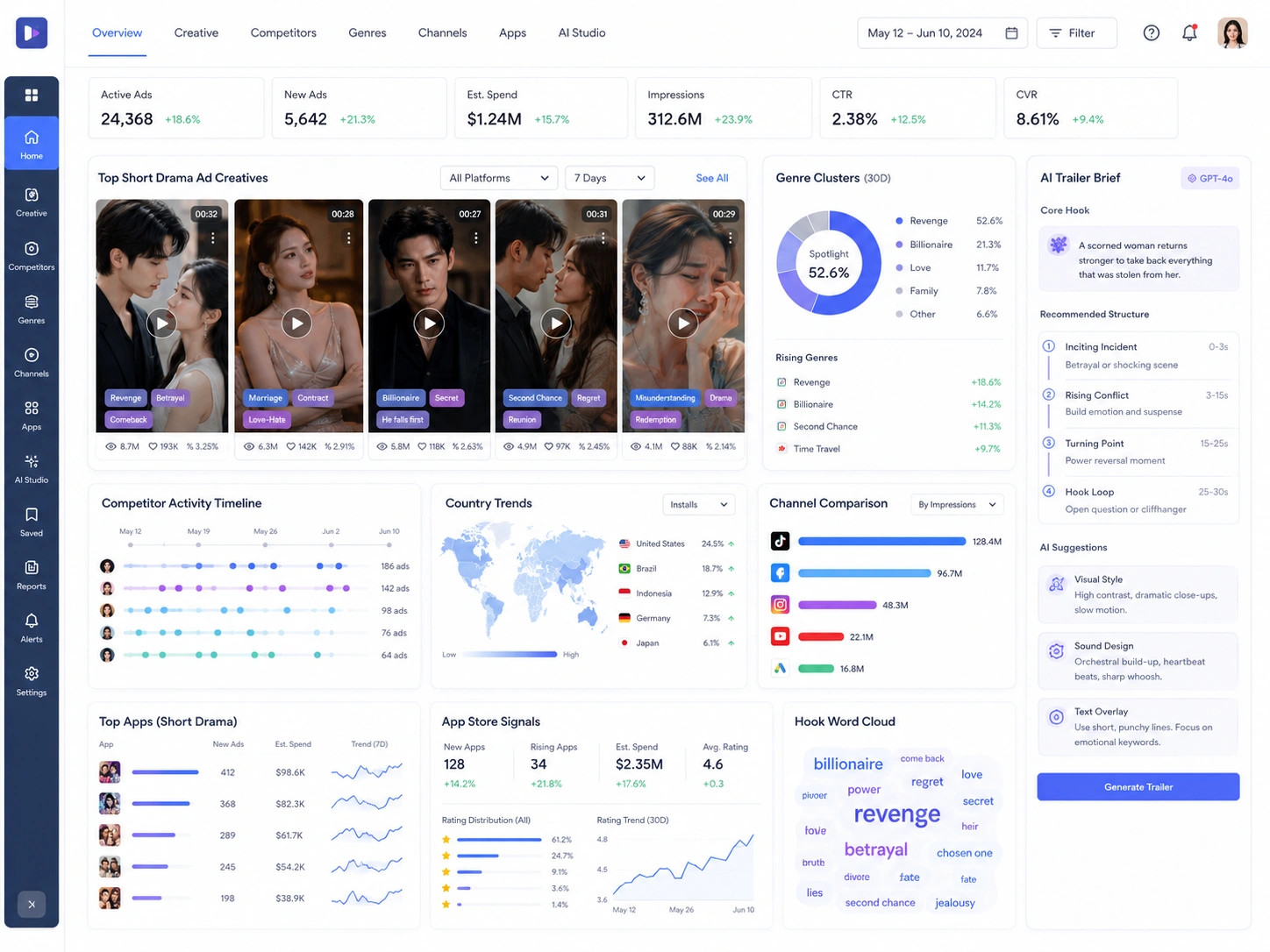Play the 00:32 Revenge Betrayal creative
Viewport: 1270px width, 952px height.
[x=162, y=323]
